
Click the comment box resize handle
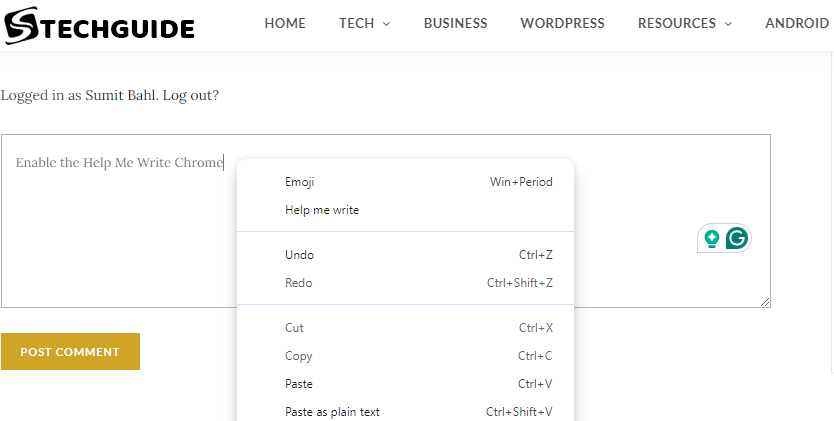[x=765, y=302]
